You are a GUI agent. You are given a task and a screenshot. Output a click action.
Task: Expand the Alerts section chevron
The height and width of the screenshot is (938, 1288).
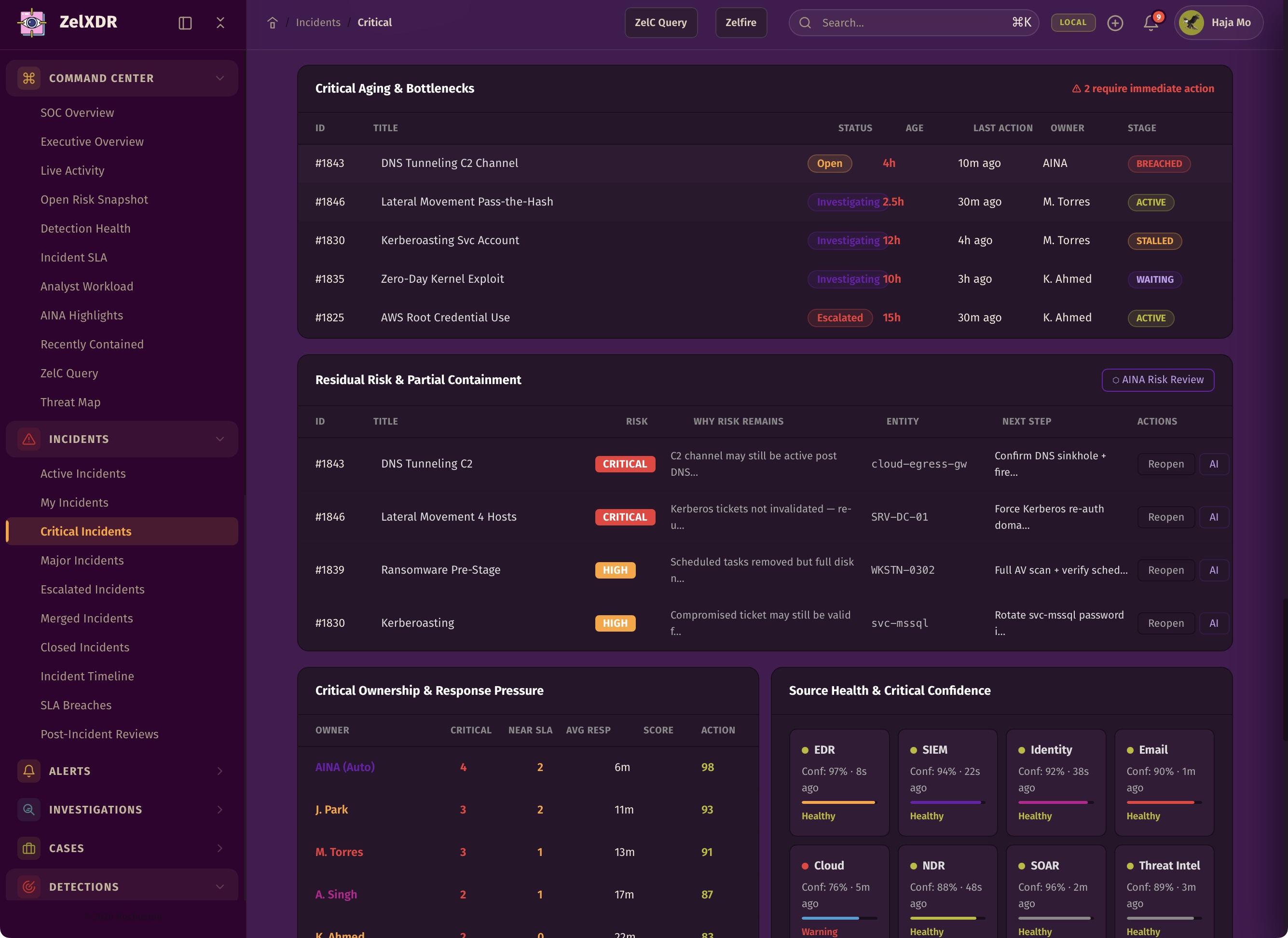coord(220,771)
